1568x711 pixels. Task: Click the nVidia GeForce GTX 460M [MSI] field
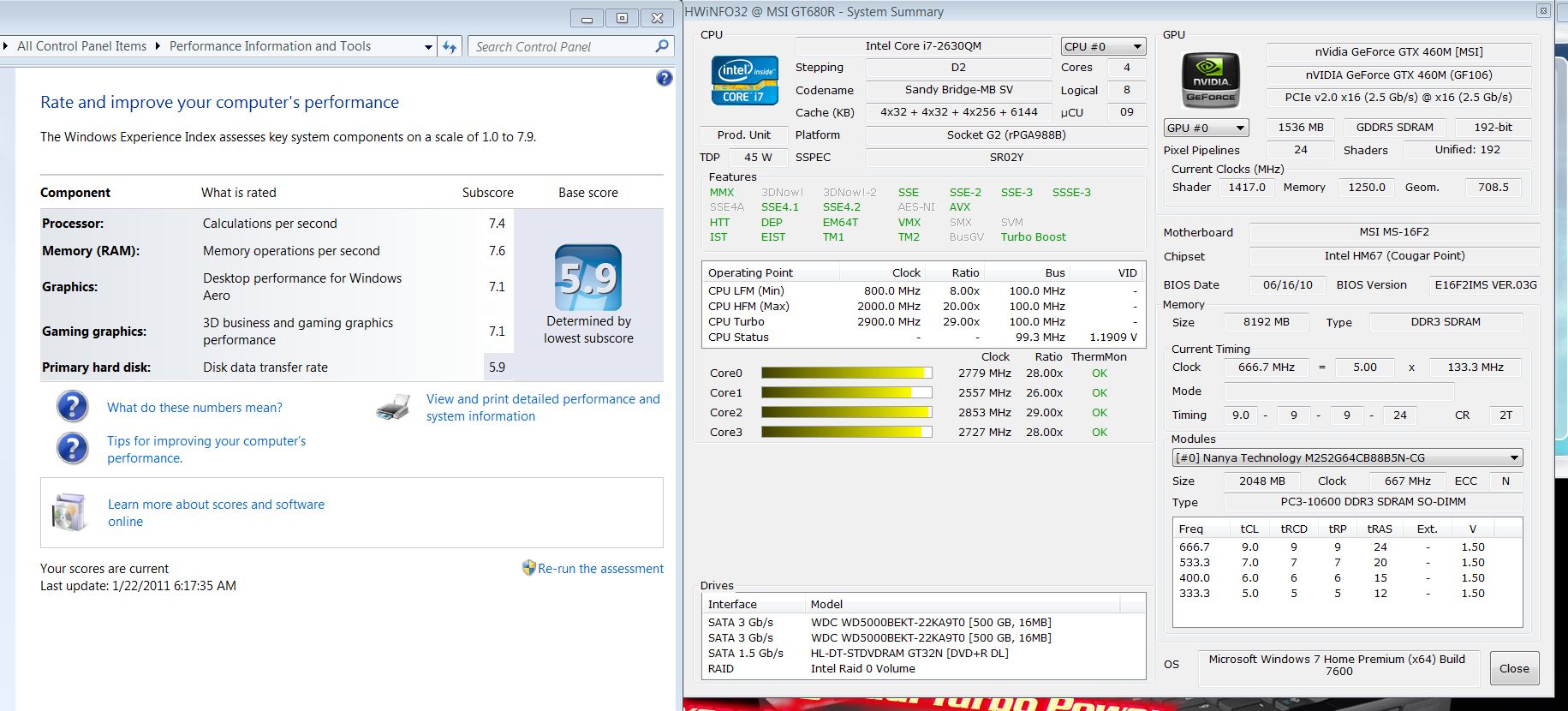pyautogui.click(x=1398, y=51)
